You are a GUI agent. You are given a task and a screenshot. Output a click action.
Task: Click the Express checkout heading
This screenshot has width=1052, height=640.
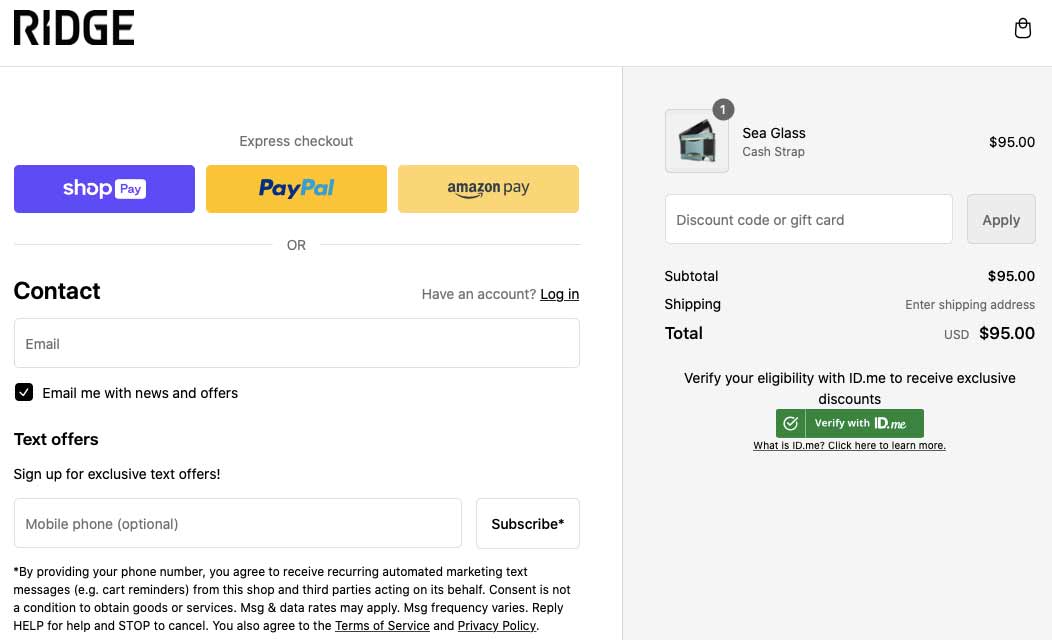(296, 141)
